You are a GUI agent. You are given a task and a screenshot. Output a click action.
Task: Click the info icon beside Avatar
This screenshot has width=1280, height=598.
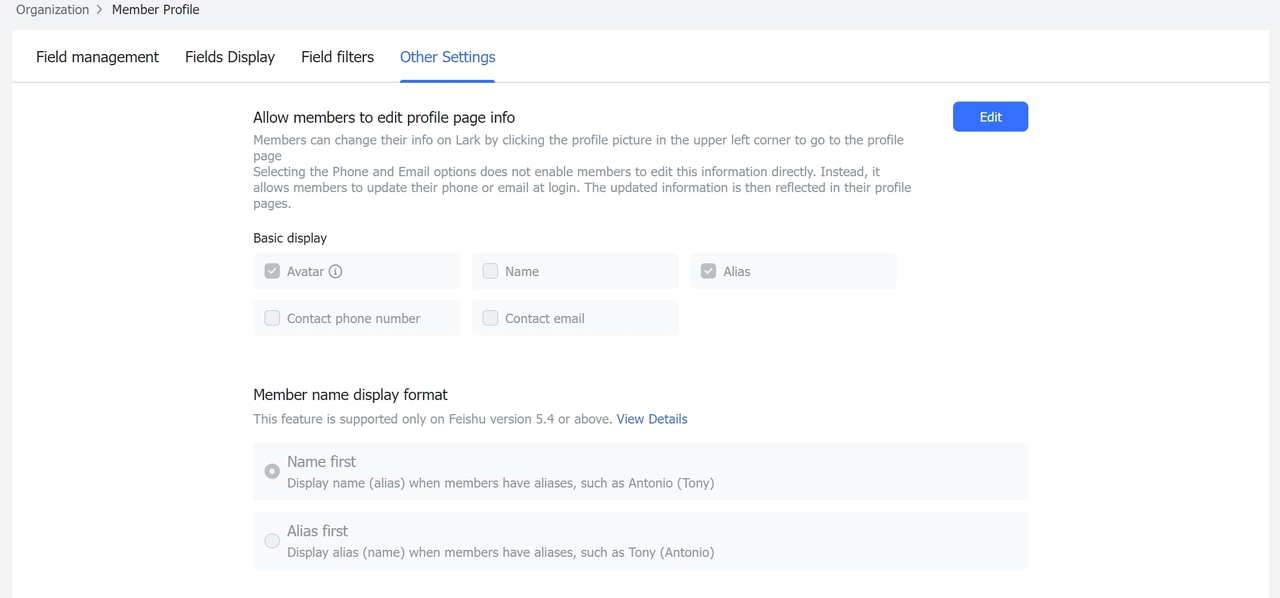click(336, 271)
